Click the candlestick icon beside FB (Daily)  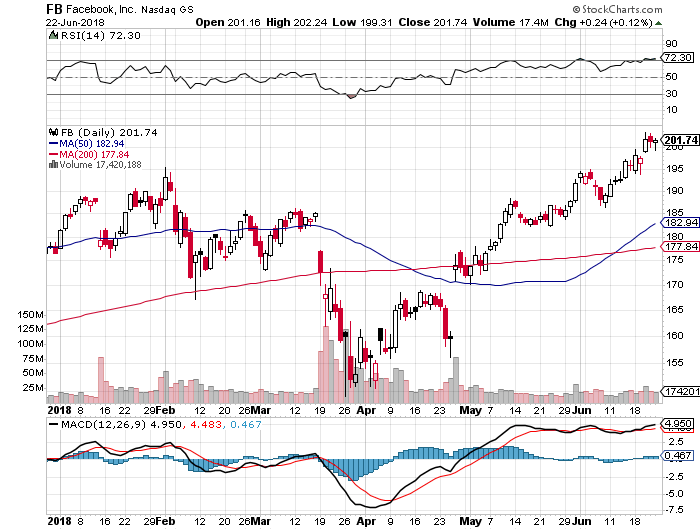(53, 132)
